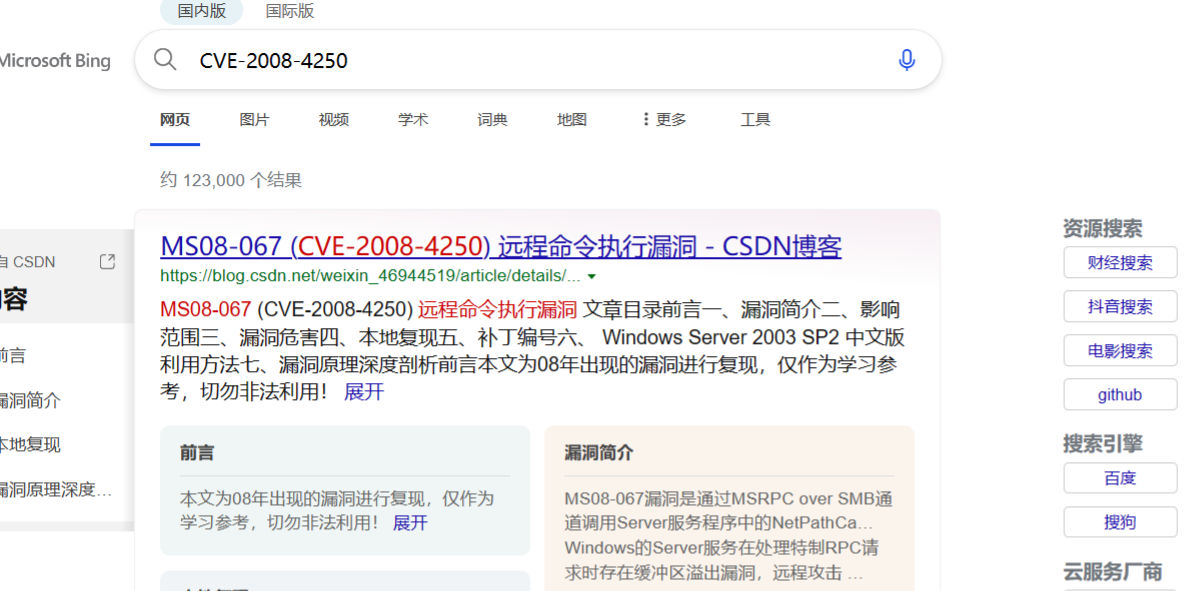
Task: Activate the microphone voice search icon
Action: (906, 60)
